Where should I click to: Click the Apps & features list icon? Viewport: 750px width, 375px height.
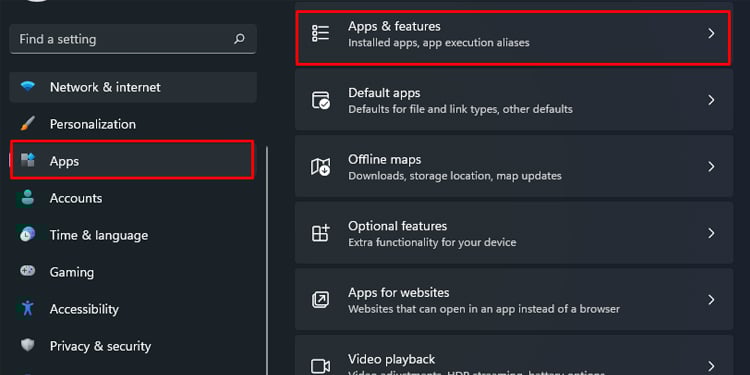pos(320,33)
